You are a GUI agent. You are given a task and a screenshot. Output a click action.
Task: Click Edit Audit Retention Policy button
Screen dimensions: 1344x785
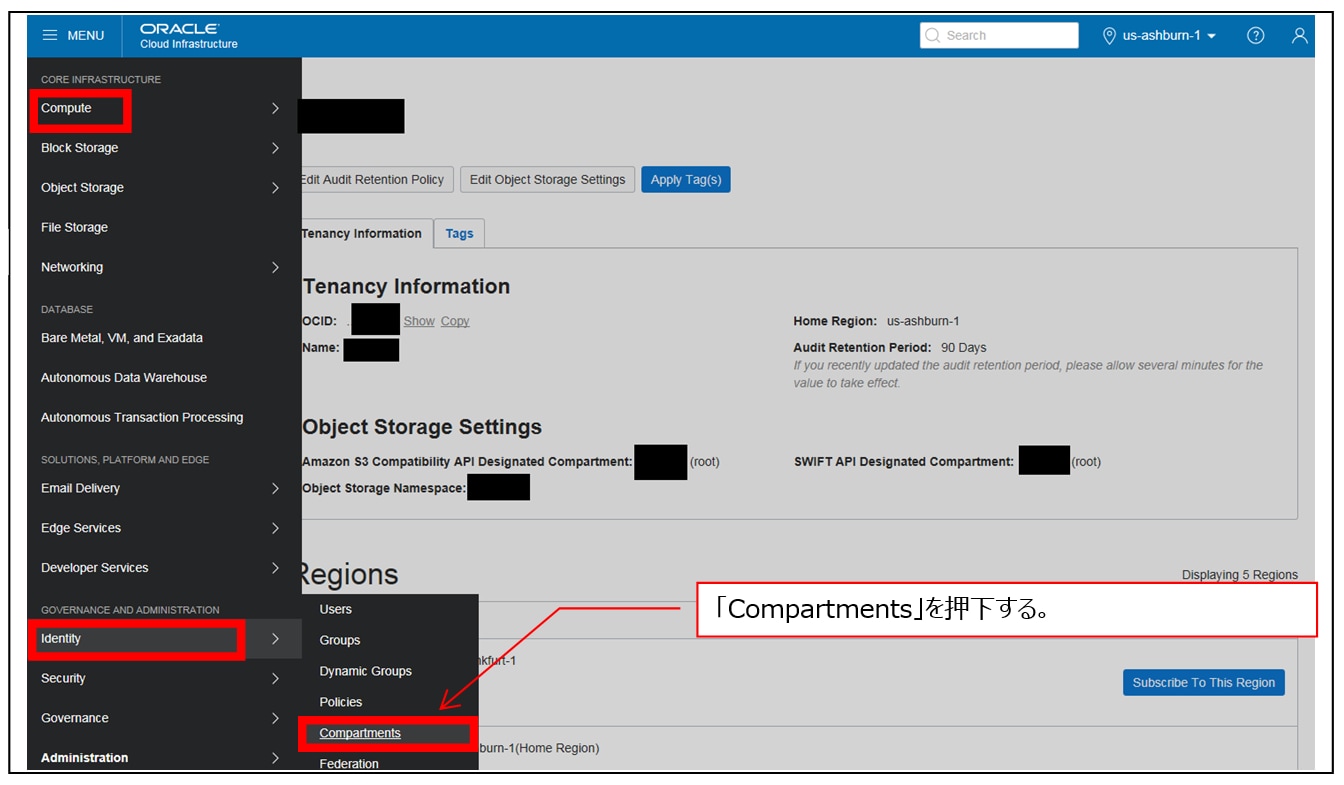pyautogui.click(x=376, y=180)
